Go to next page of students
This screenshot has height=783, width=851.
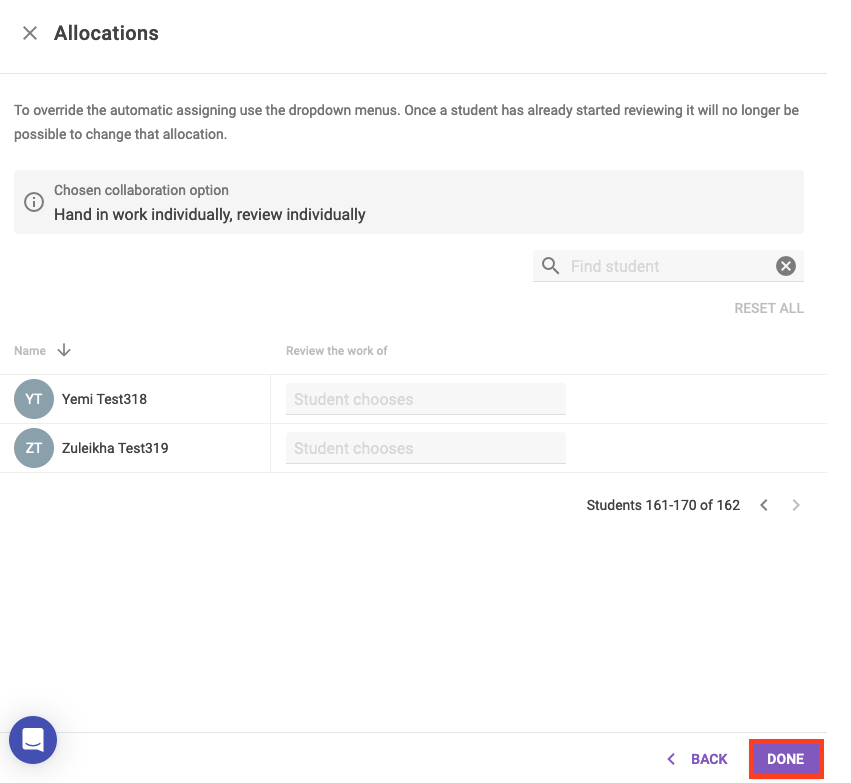click(x=796, y=505)
